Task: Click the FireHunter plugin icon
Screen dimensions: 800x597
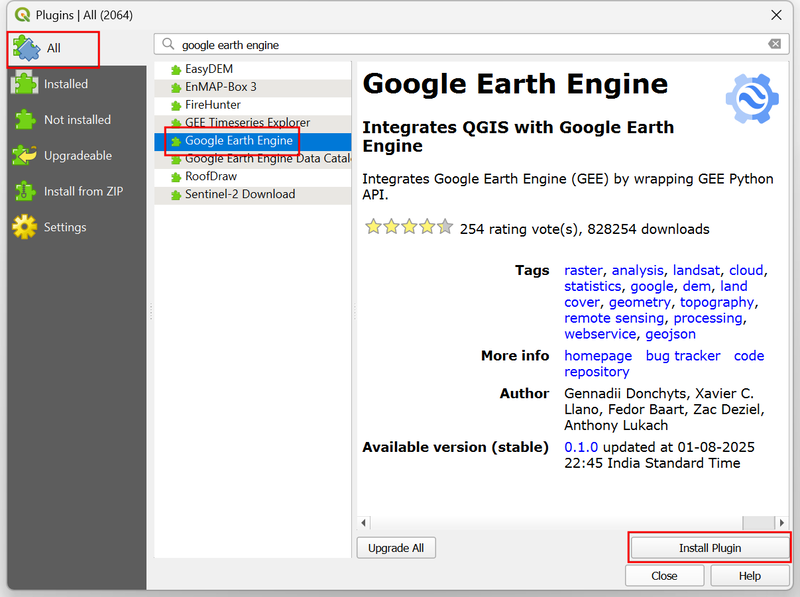Action: click(x=176, y=105)
